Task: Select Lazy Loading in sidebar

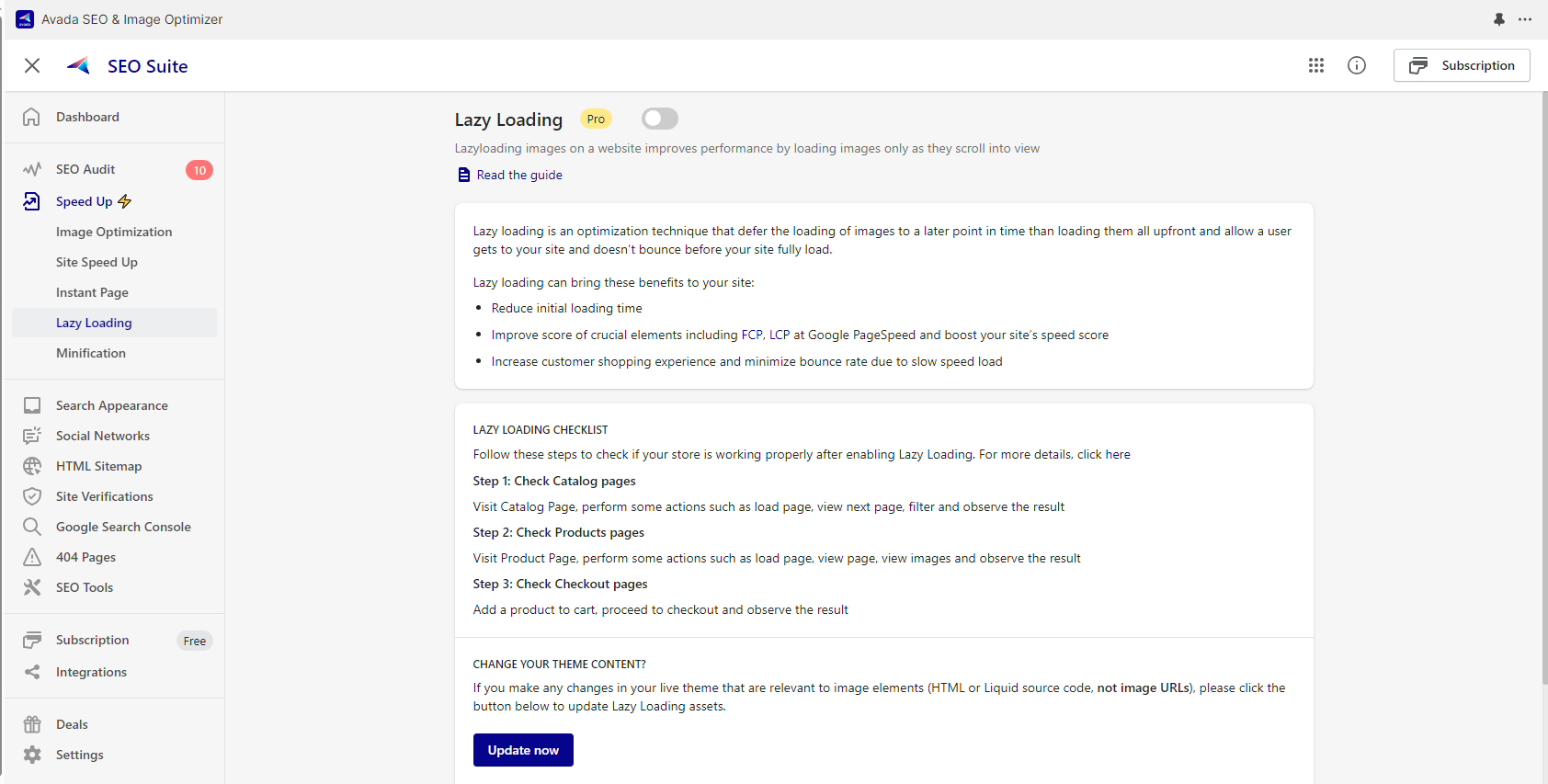Action: coord(115,323)
